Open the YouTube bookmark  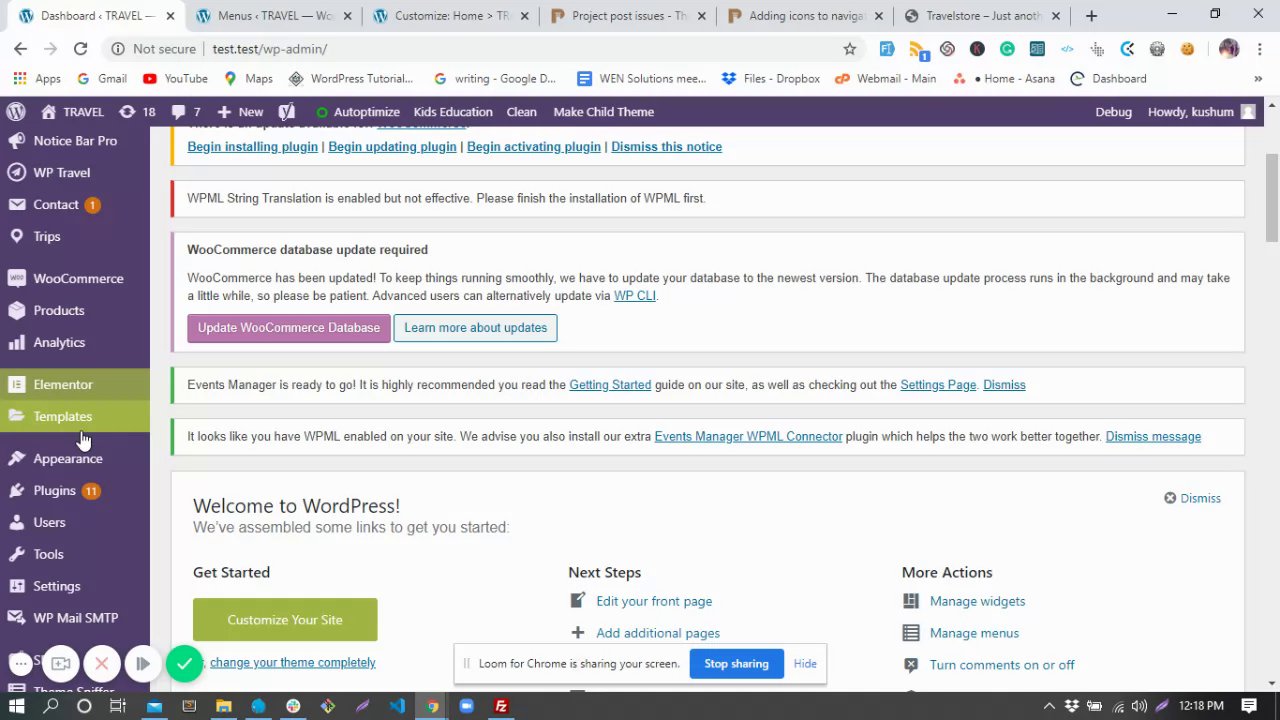[x=175, y=79]
